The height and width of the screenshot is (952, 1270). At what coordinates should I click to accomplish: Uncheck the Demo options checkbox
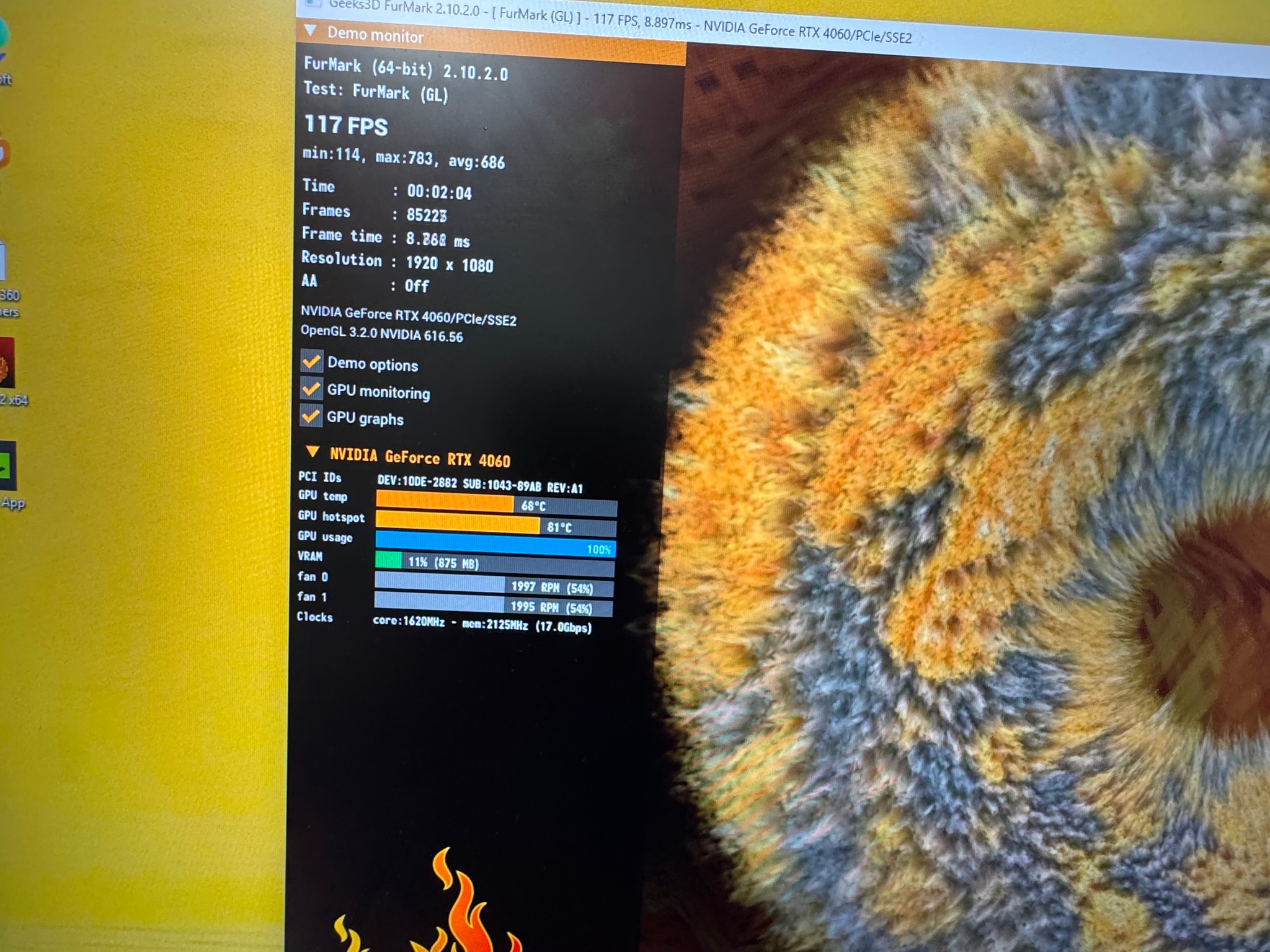click(311, 361)
